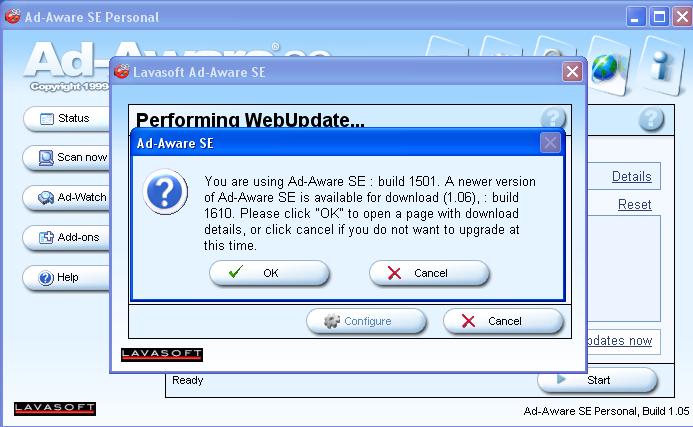Screen dimensions: 693x427
Task: Click the Ad-Aware title bar app icon
Action: pyautogui.click(x=13, y=16)
